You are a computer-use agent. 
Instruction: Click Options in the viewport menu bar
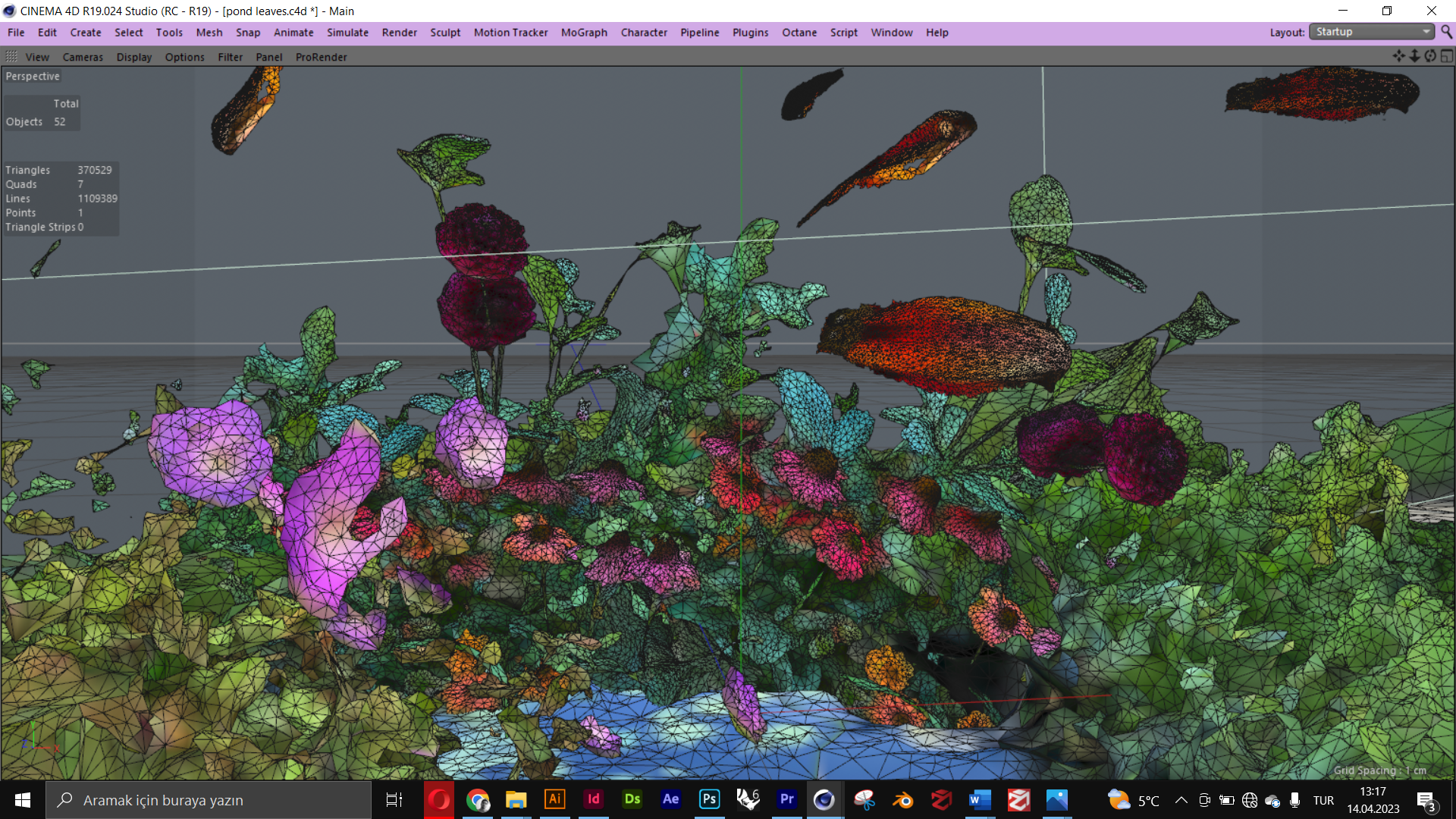point(184,57)
